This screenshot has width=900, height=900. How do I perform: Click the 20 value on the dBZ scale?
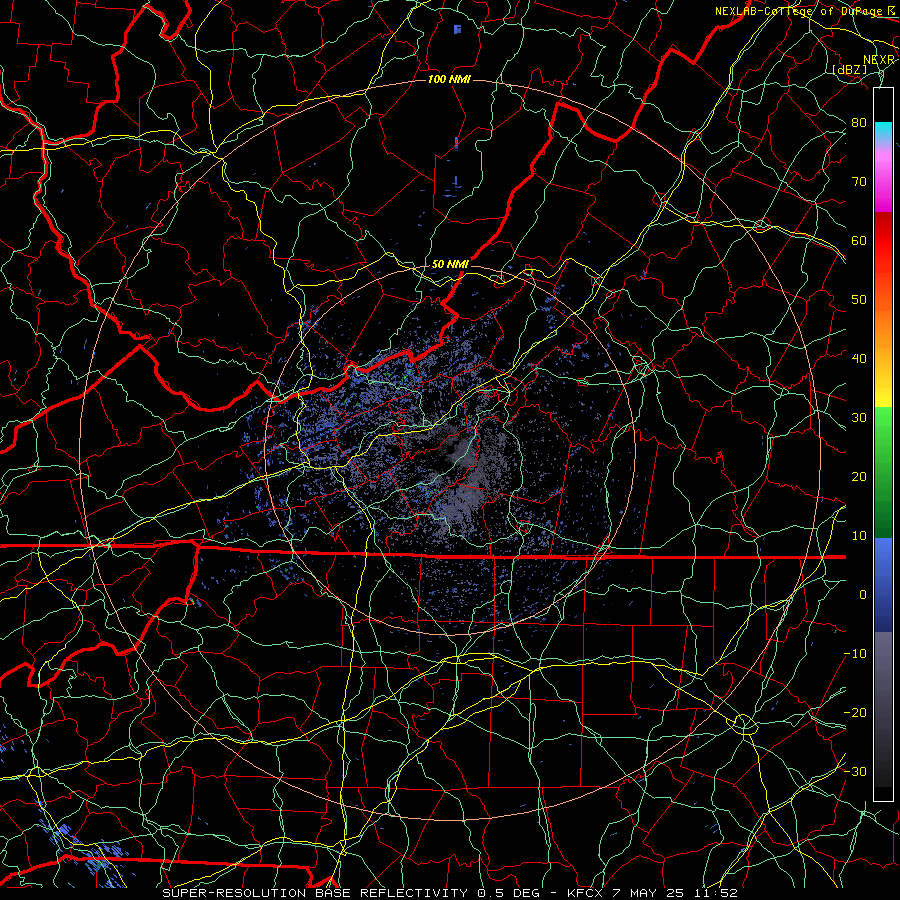859,476
